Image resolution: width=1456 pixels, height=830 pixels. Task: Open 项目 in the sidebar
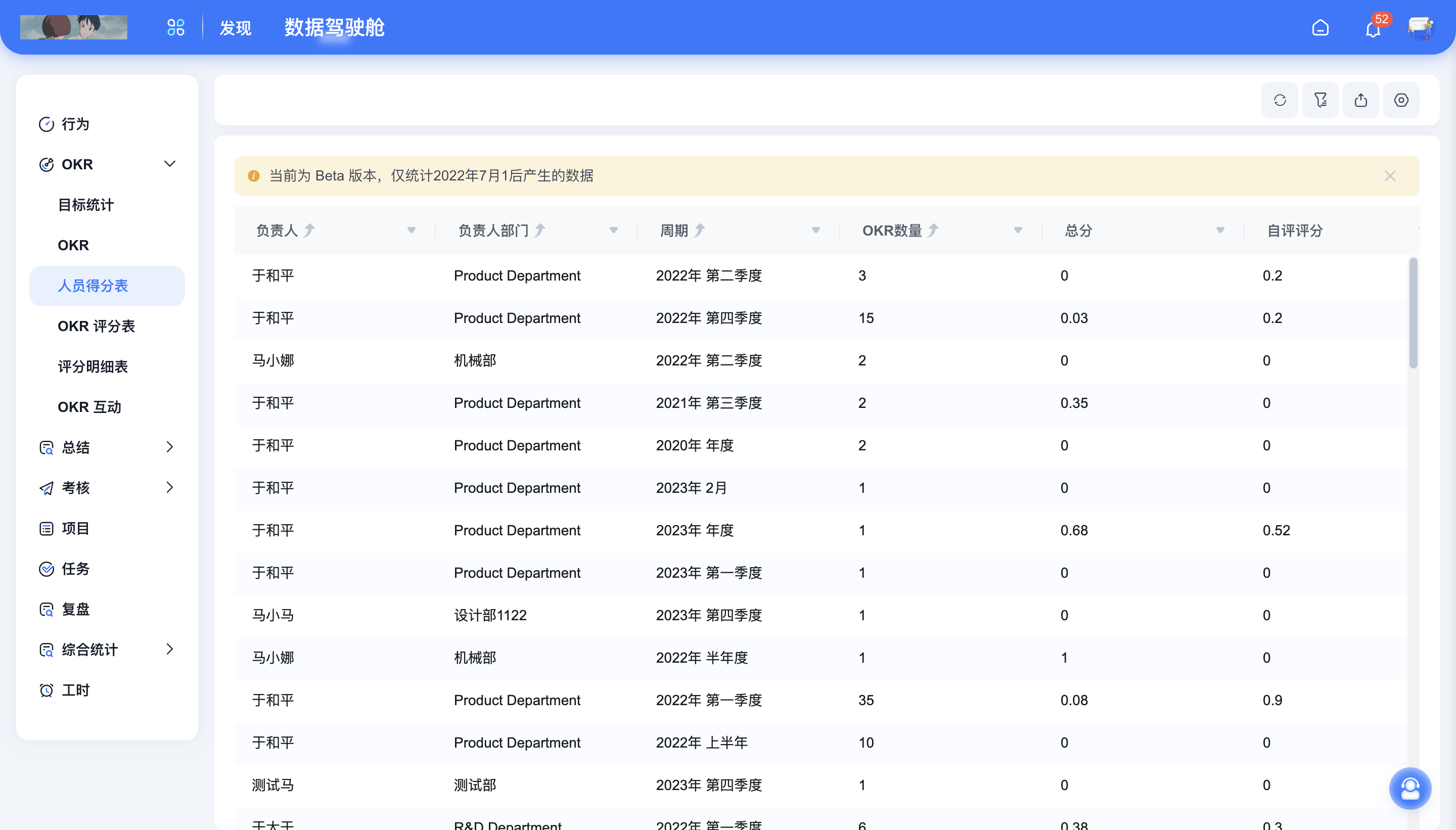tap(107, 528)
